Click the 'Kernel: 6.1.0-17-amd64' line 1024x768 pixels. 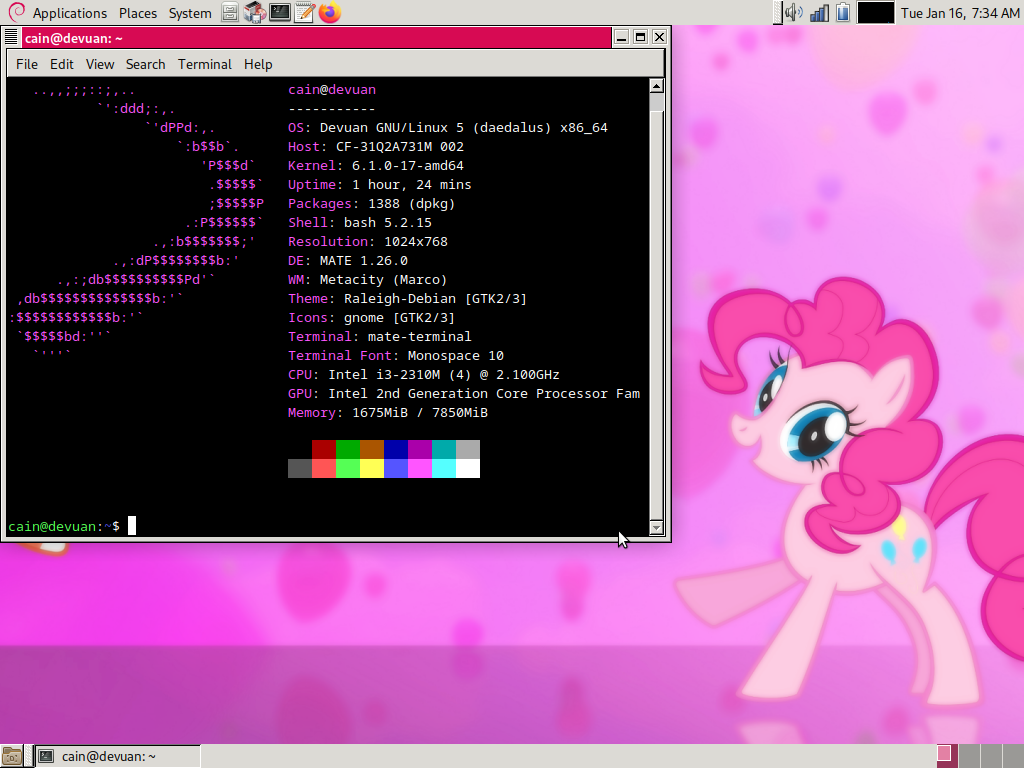pos(376,165)
